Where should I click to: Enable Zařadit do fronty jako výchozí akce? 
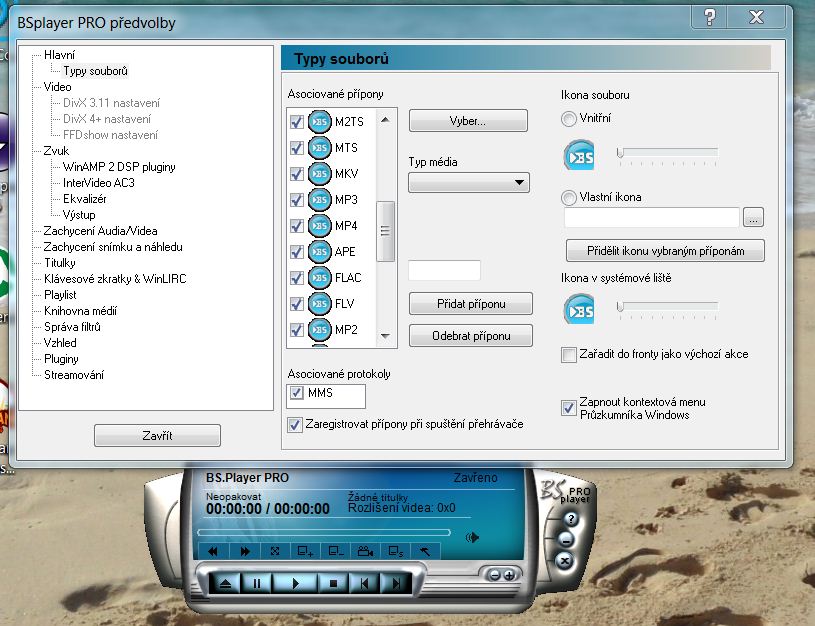pyautogui.click(x=569, y=355)
